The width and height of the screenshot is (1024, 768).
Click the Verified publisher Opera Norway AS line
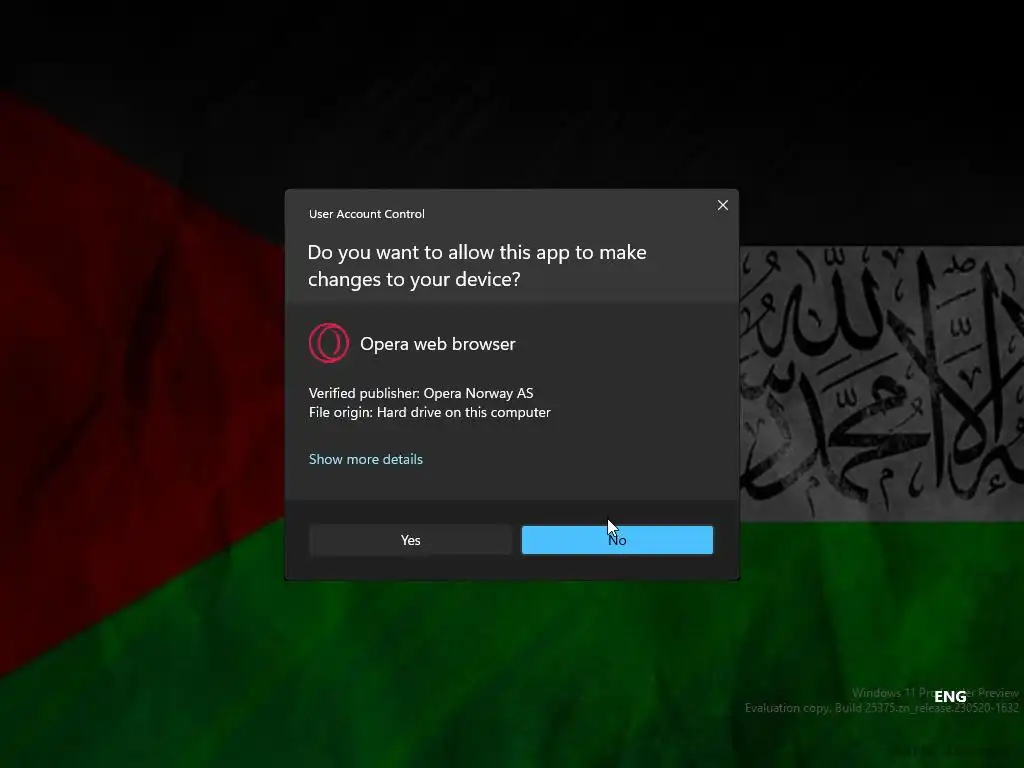point(421,393)
